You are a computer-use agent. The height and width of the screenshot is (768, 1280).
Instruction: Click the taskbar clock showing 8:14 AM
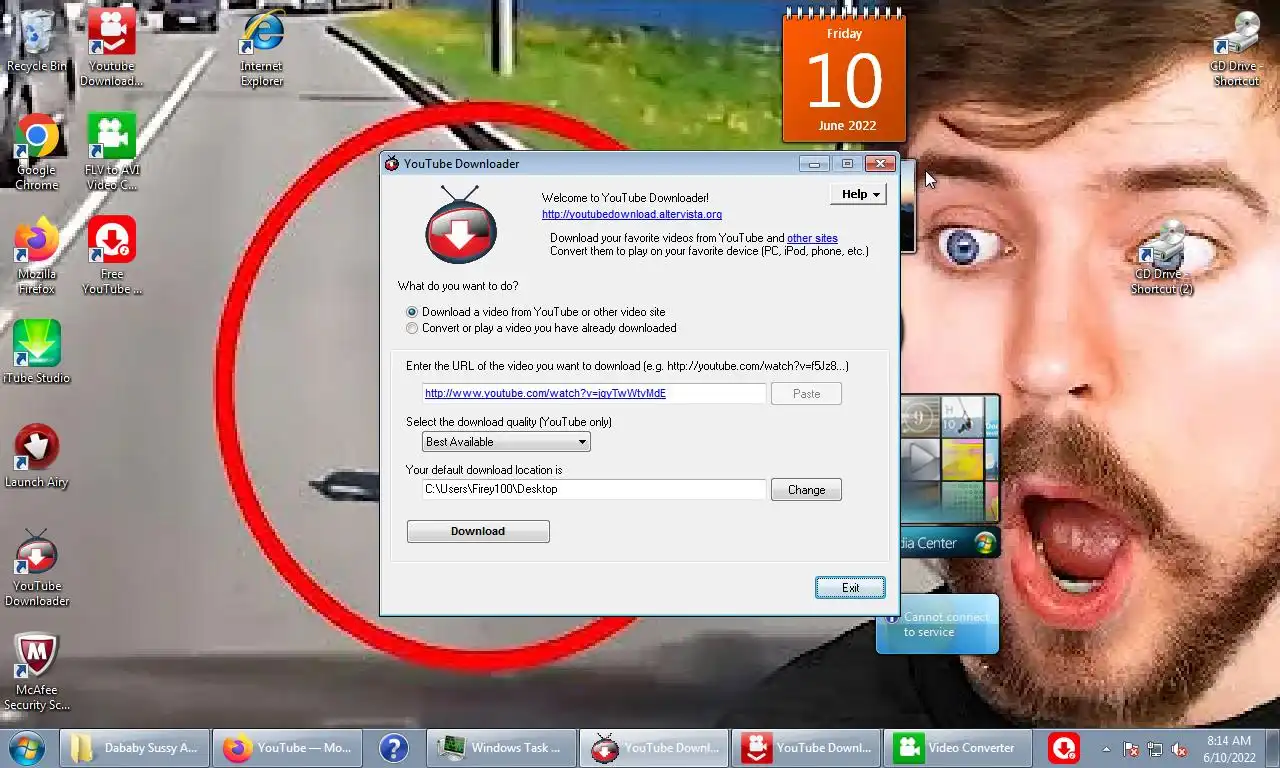1228,748
